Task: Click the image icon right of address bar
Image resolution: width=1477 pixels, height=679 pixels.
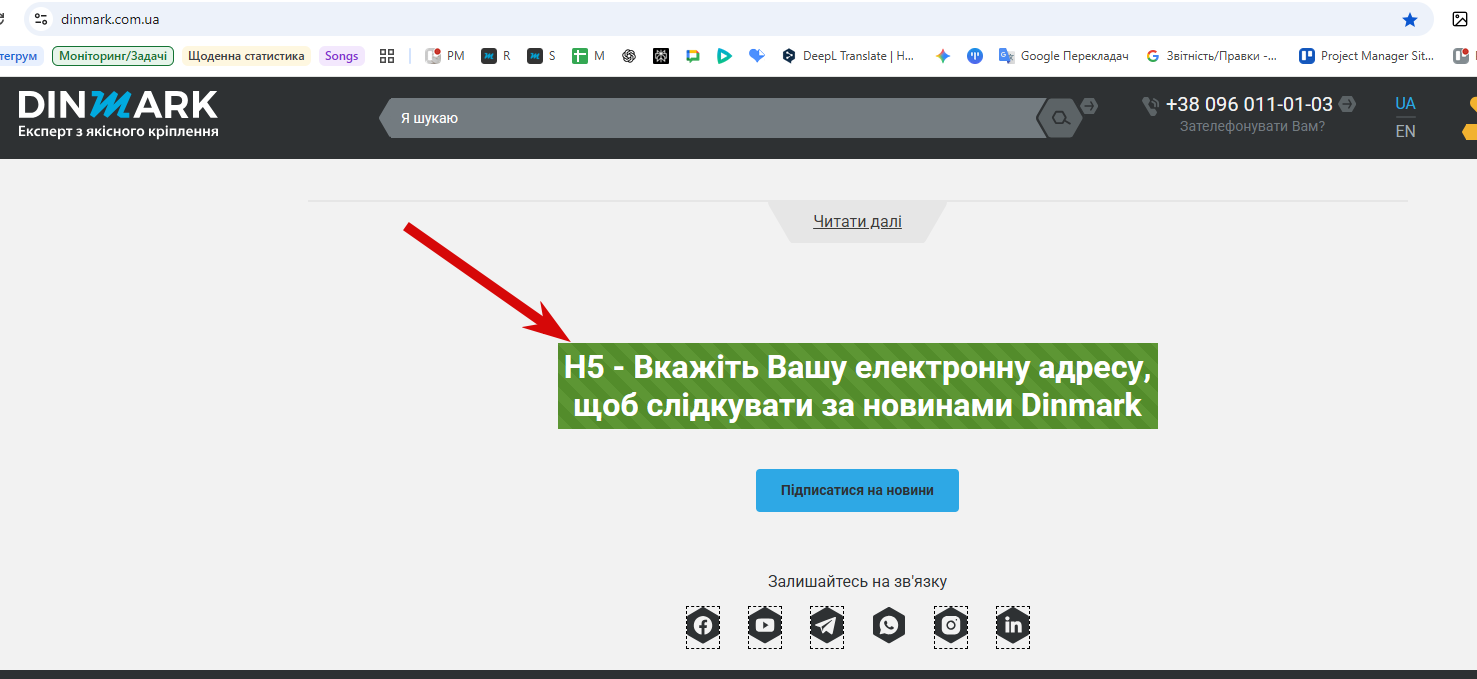Action: [1460, 19]
